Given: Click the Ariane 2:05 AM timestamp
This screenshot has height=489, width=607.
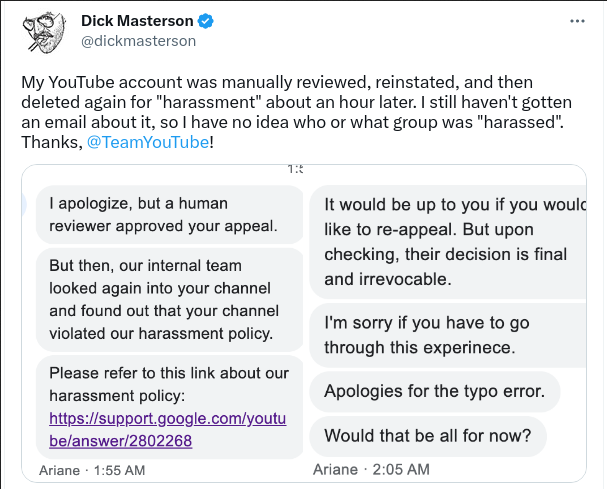Looking at the screenshot, I should click(x=371, y=470).
